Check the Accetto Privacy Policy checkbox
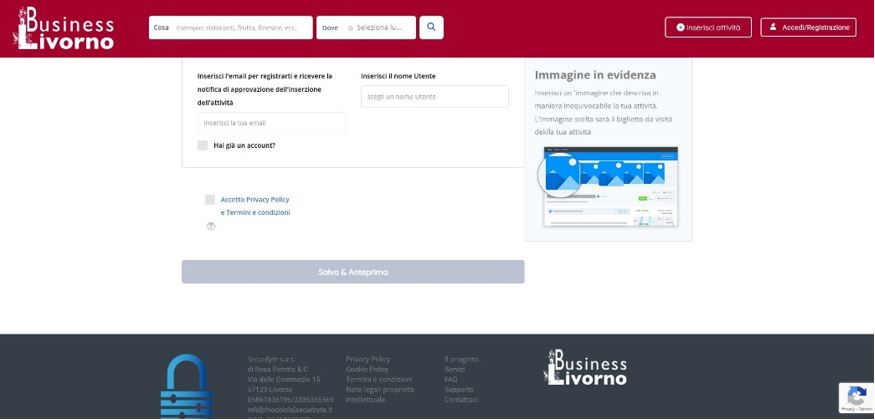 pyautogui.click(x=210, y=200)
